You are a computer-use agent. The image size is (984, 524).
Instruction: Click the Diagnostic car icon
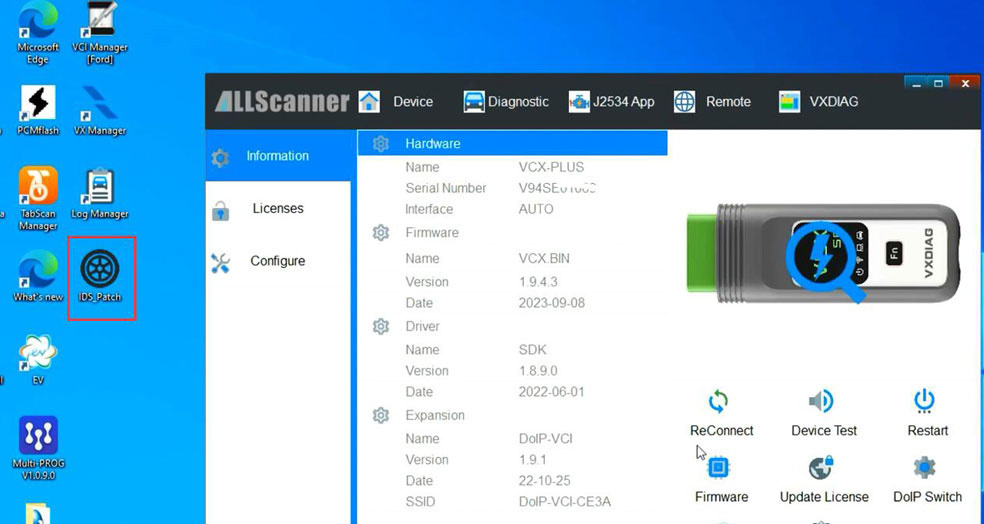point(474,102)
